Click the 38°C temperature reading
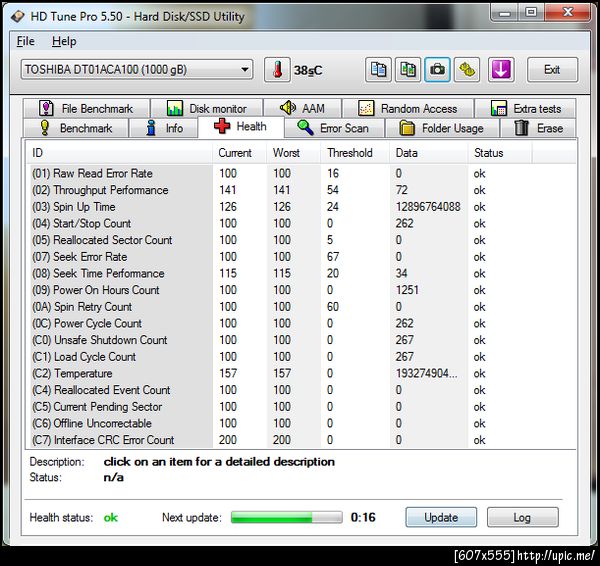 tap(308, 70)
